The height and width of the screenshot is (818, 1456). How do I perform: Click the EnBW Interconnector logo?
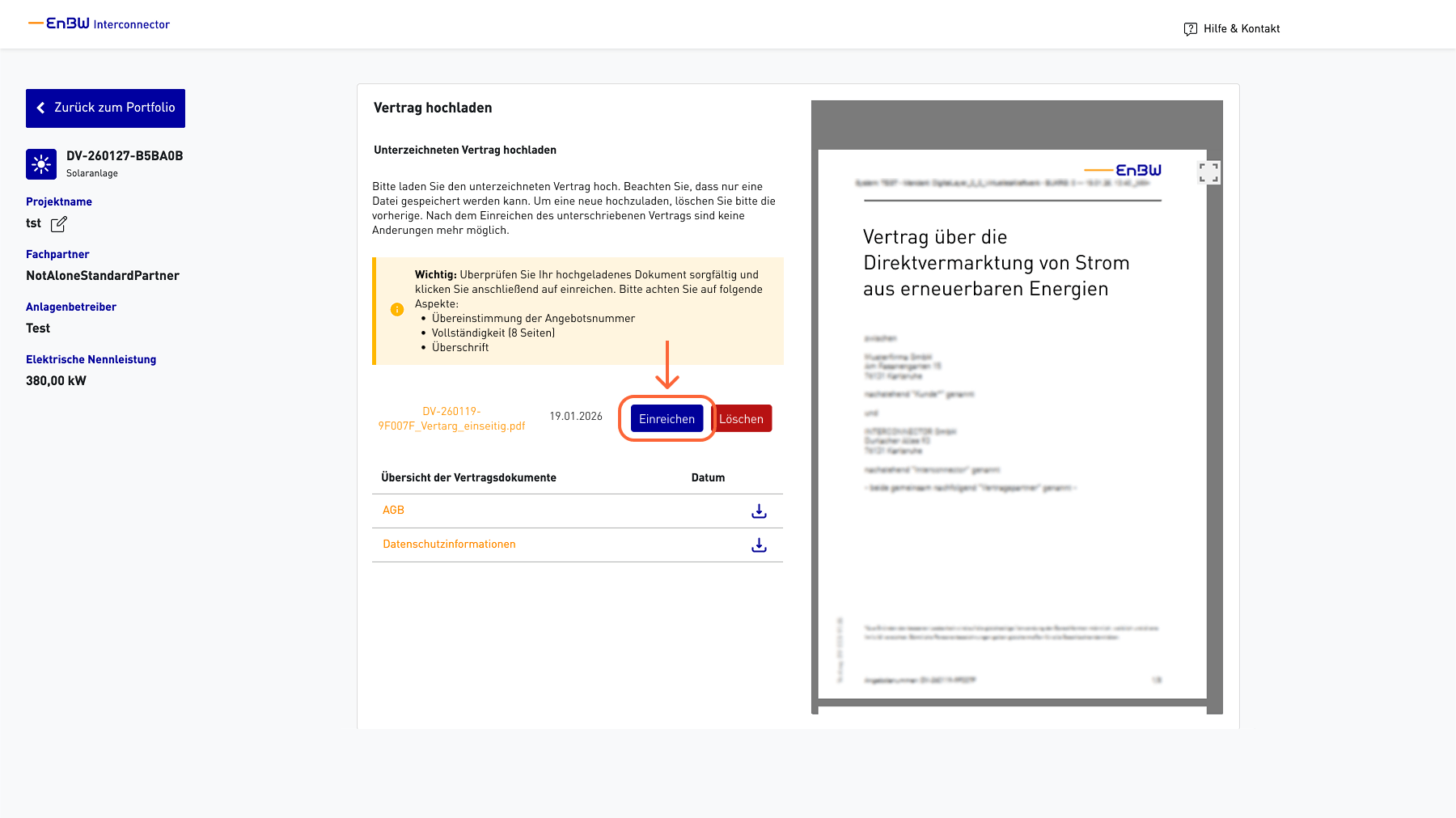(x=99, y=23)
